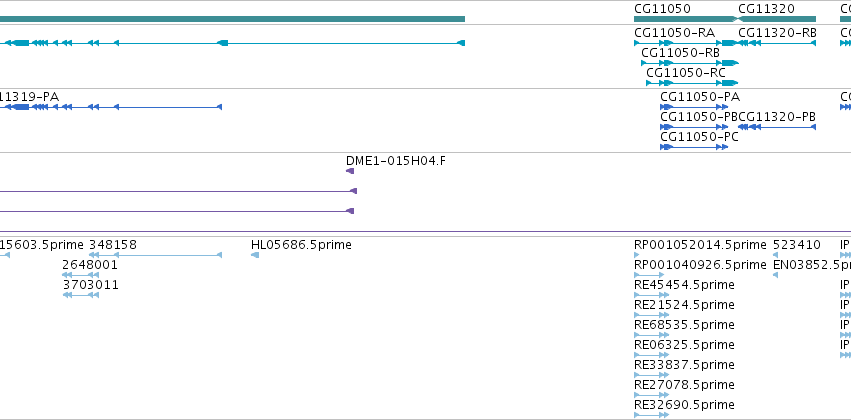This screenshot has height=420, width=851.
Task: Click the CG11320 gene label
Action: tap(766, 8)
